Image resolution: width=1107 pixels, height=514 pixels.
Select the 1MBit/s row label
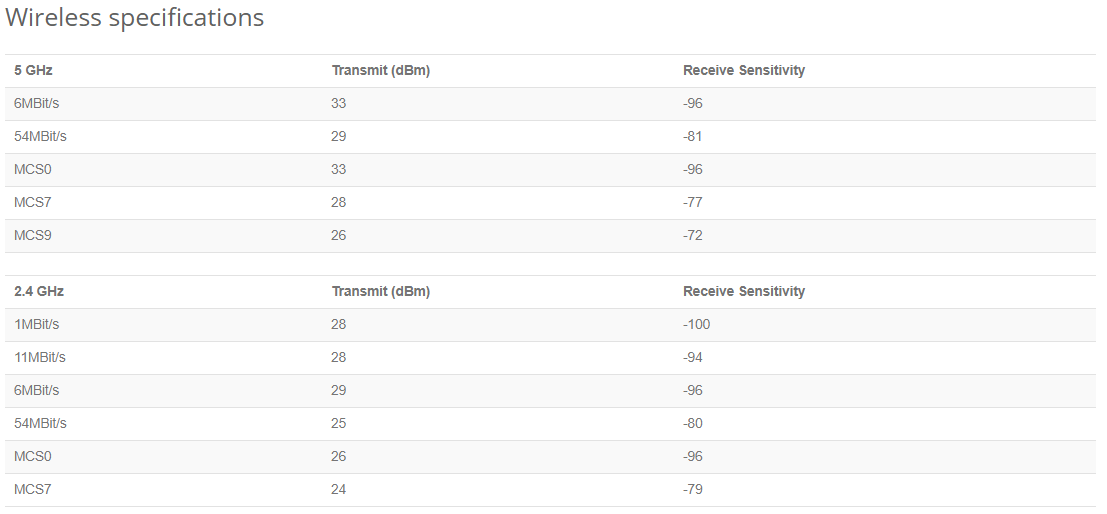tap(37, 325)
